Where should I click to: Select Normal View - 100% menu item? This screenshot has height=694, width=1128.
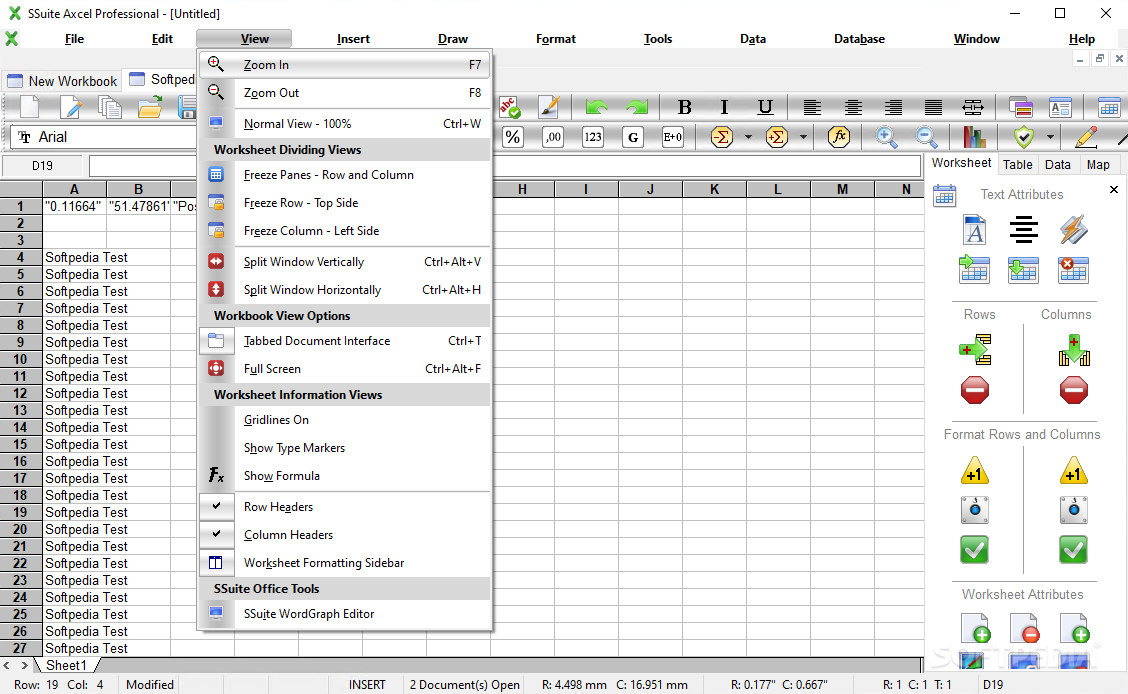pos(345,124)
